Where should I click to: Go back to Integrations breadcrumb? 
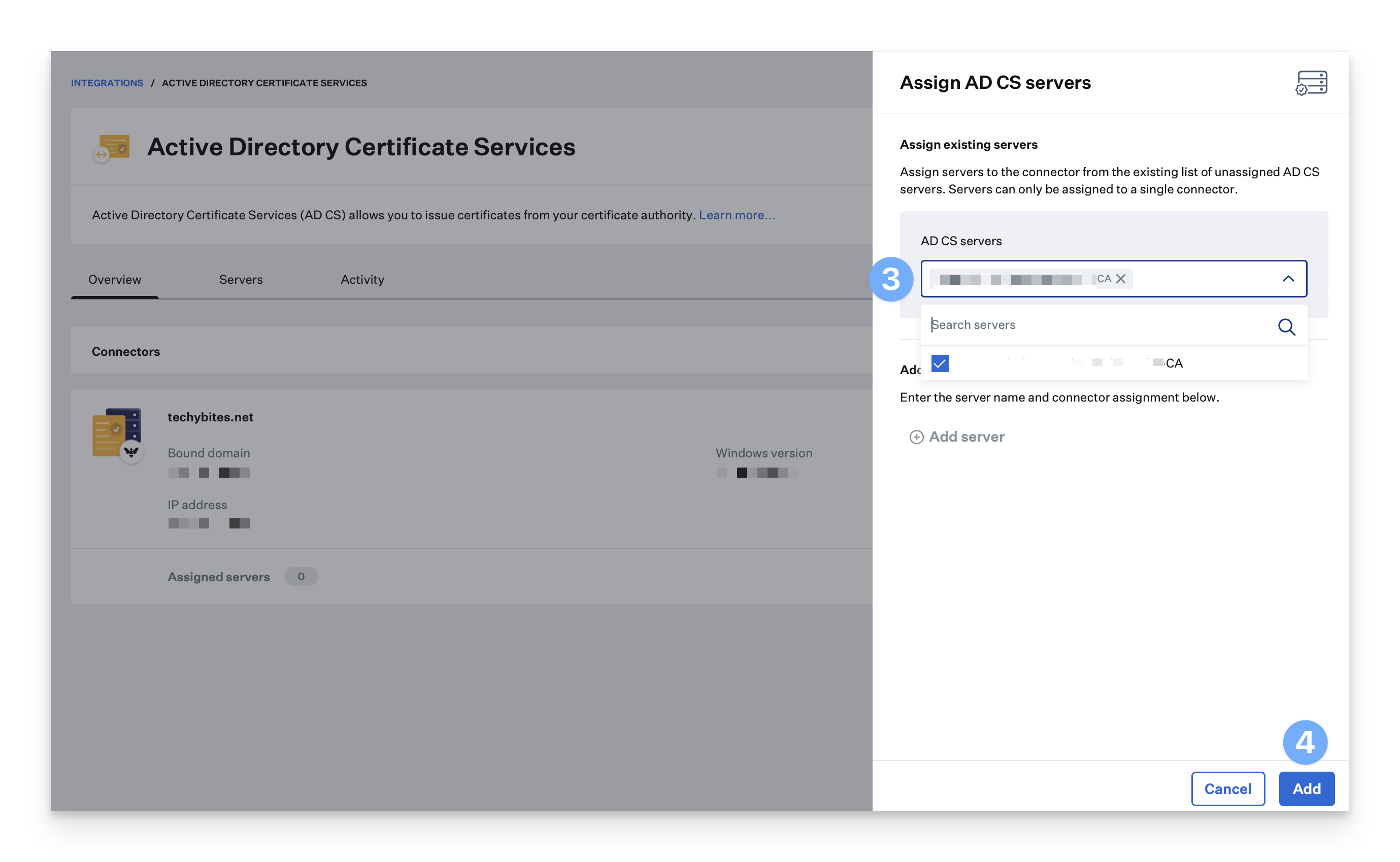click(107, 83)
